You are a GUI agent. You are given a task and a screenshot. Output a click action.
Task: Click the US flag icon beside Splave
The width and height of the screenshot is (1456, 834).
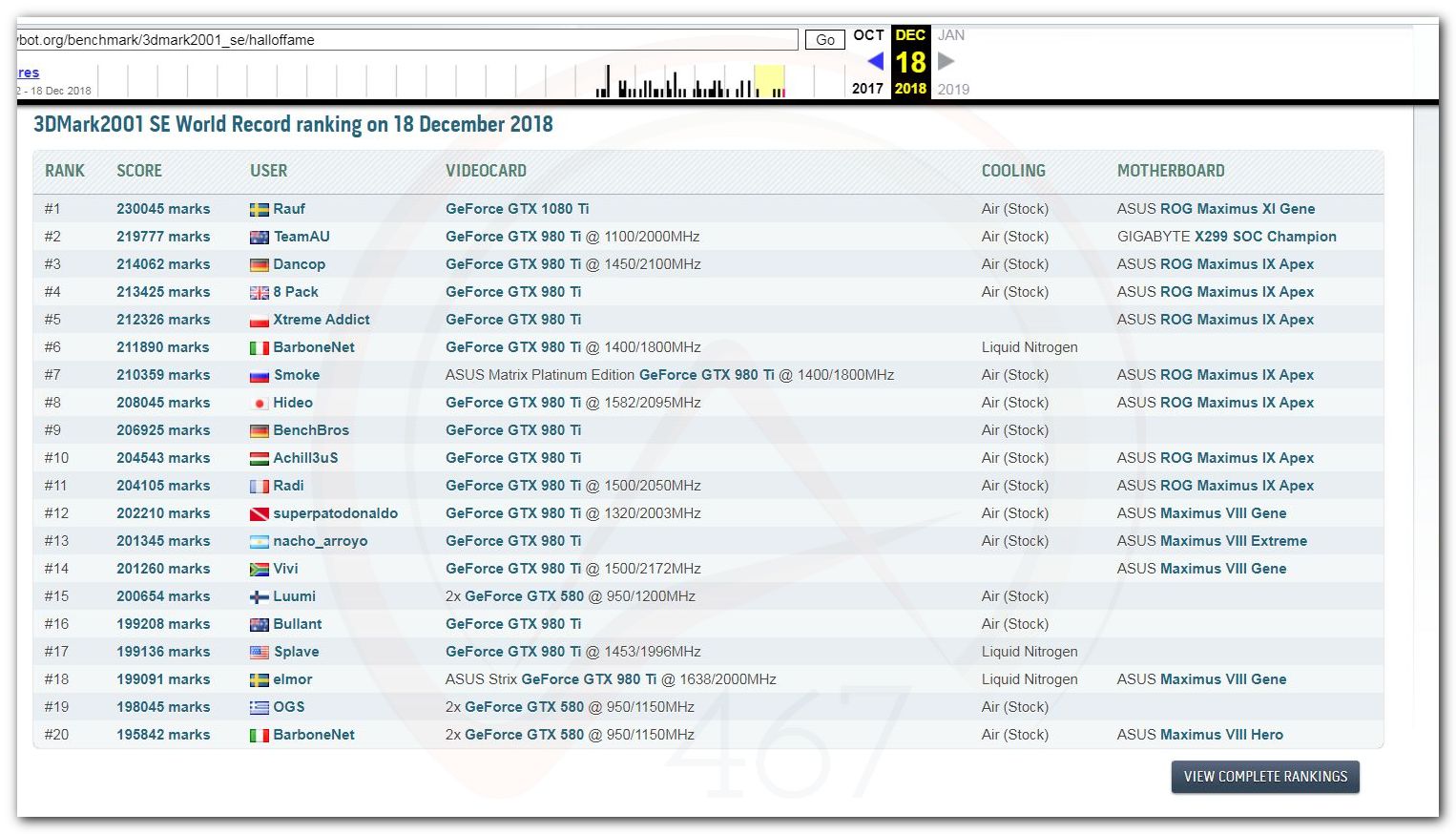coord(259,653)
